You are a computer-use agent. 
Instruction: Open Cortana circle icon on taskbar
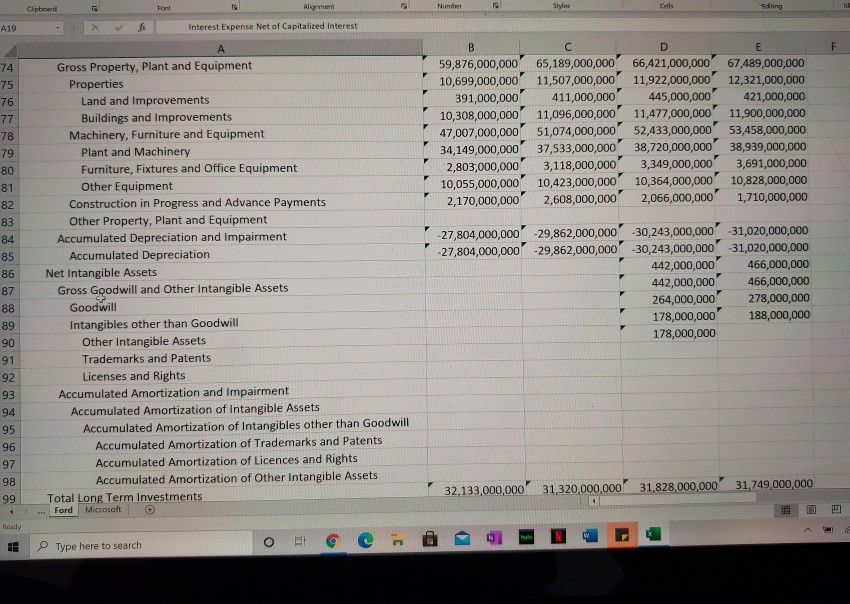tap(268, 542)
